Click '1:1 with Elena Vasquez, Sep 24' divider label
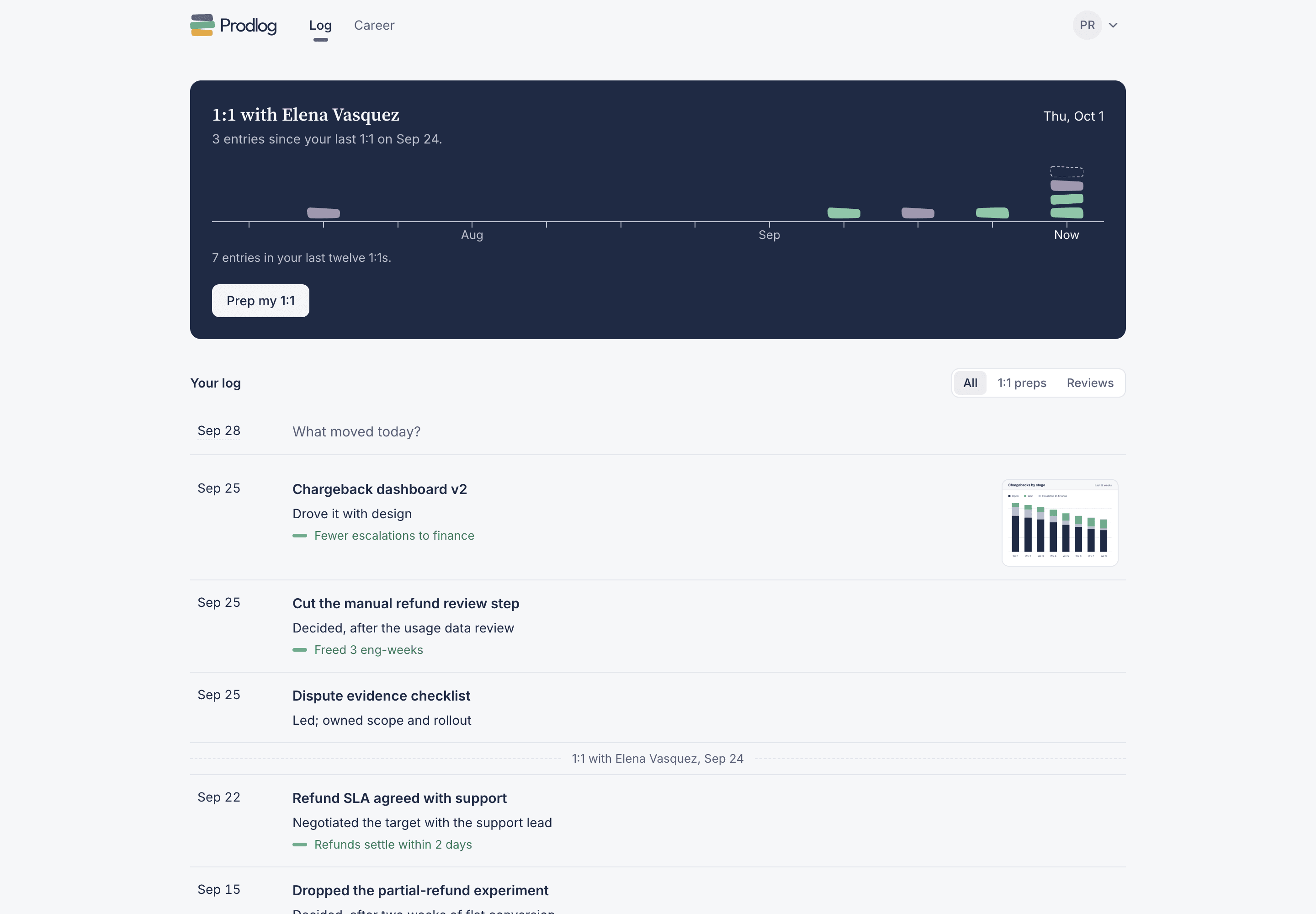Screen dimensions: 1316x914 pos(658,759)
